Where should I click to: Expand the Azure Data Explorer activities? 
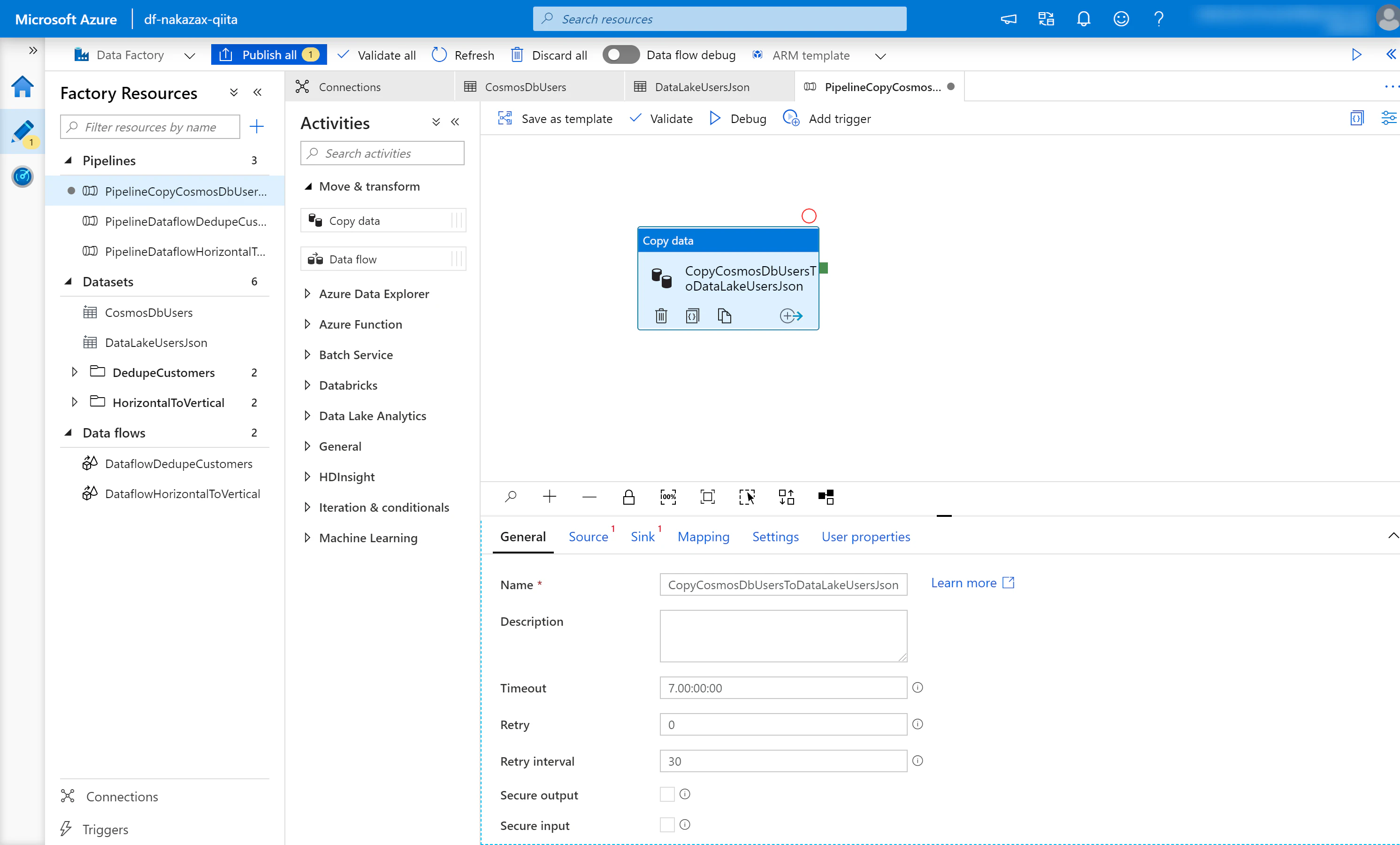307,294
